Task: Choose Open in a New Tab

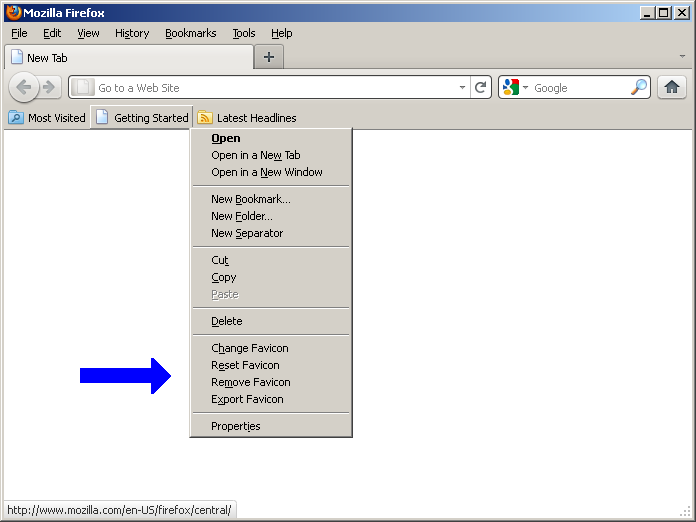Action: coord(271,155)
